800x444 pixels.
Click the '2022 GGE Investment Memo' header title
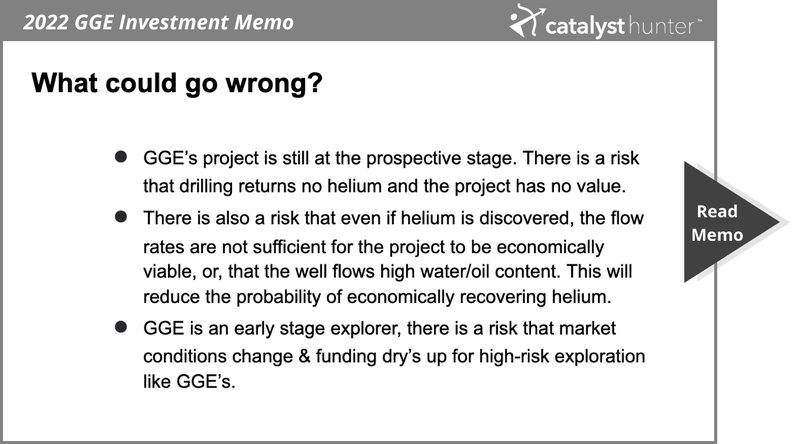[158, 22]
